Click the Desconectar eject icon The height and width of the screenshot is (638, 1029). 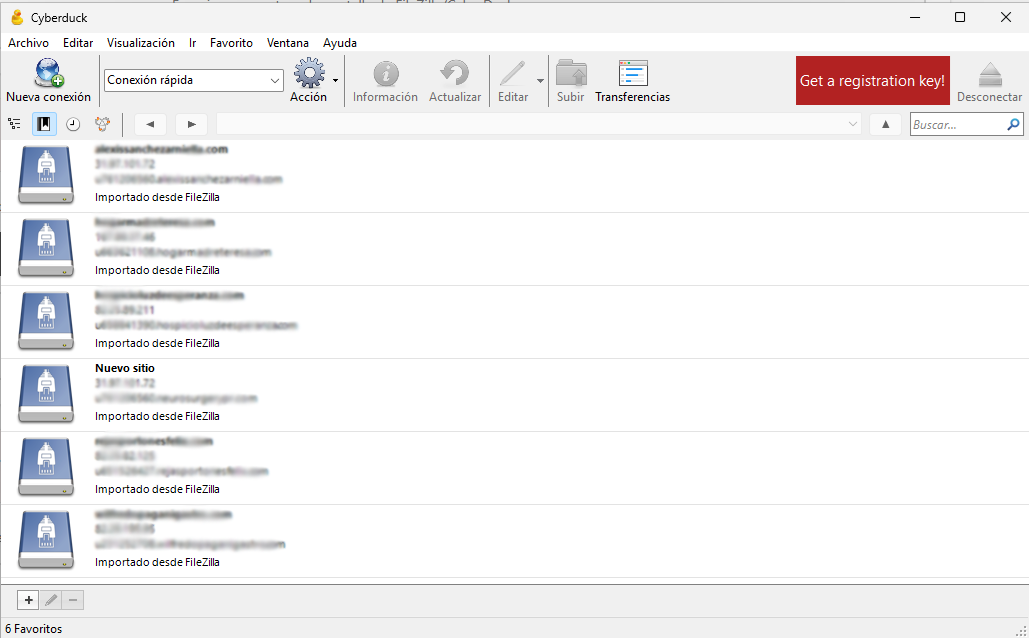tap(989, 73)
